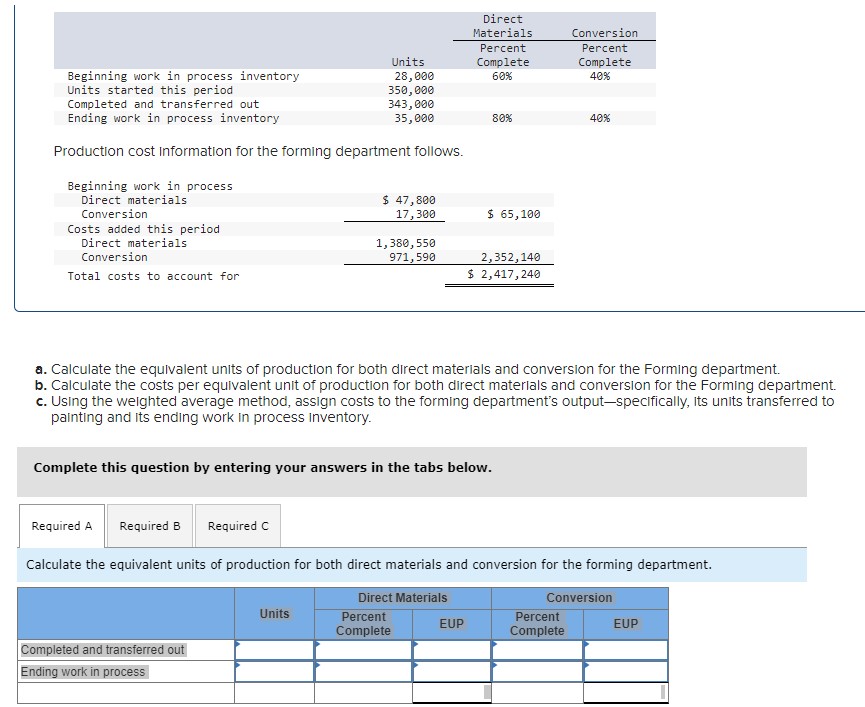Select Direct Materials Percent Complete for Completed and transferred out
This screenshot has width=865, height=707.
364,650
